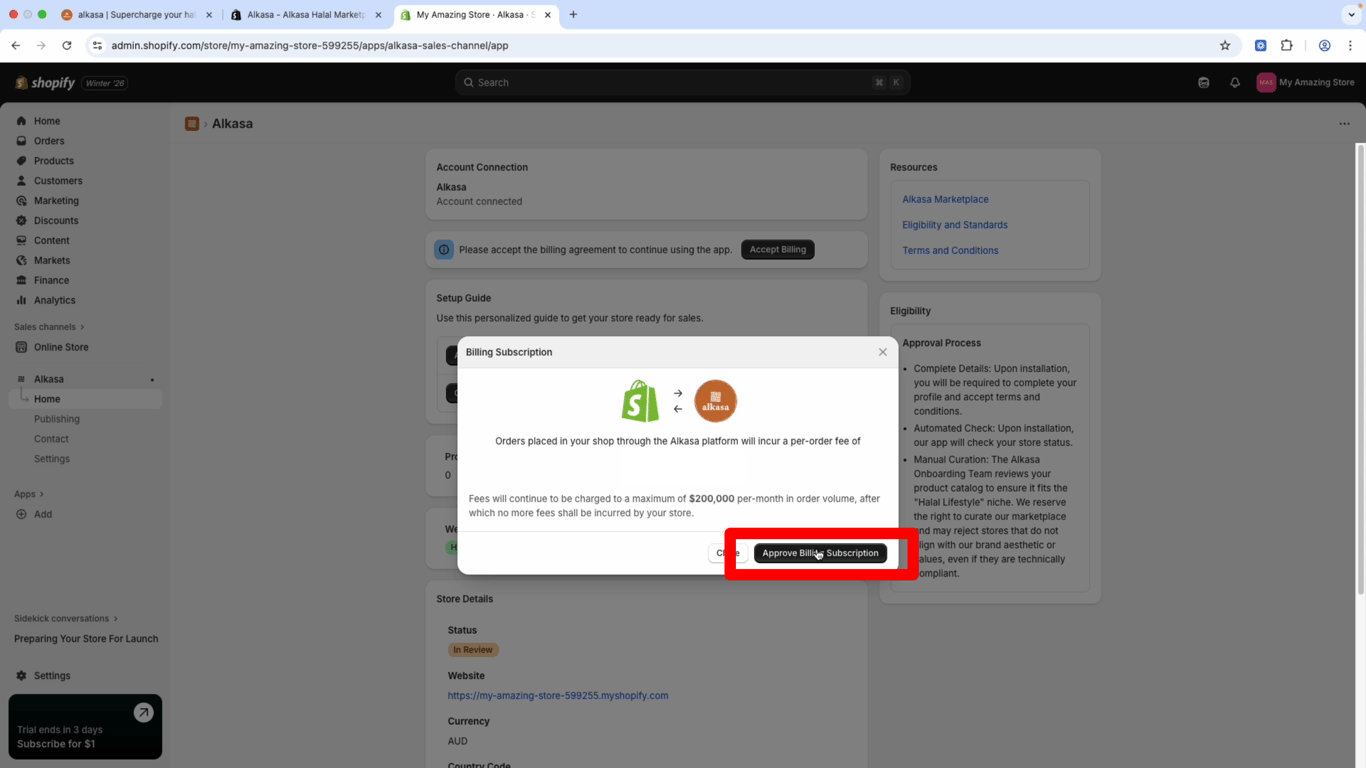Viewport: 1366px width, 768px height.
Task: Click the trial upgrade arrow icon
Action: [x=143, y=712]
